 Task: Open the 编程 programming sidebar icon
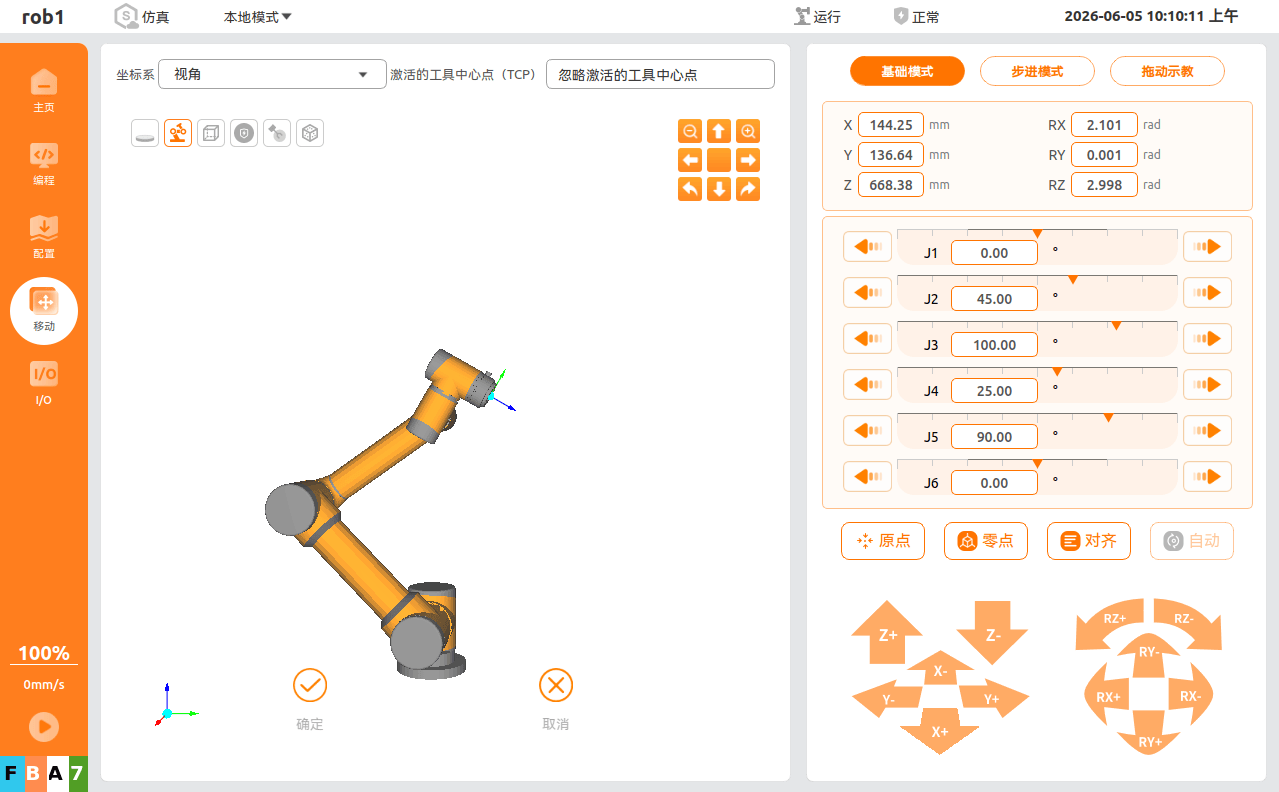(44, 163)
